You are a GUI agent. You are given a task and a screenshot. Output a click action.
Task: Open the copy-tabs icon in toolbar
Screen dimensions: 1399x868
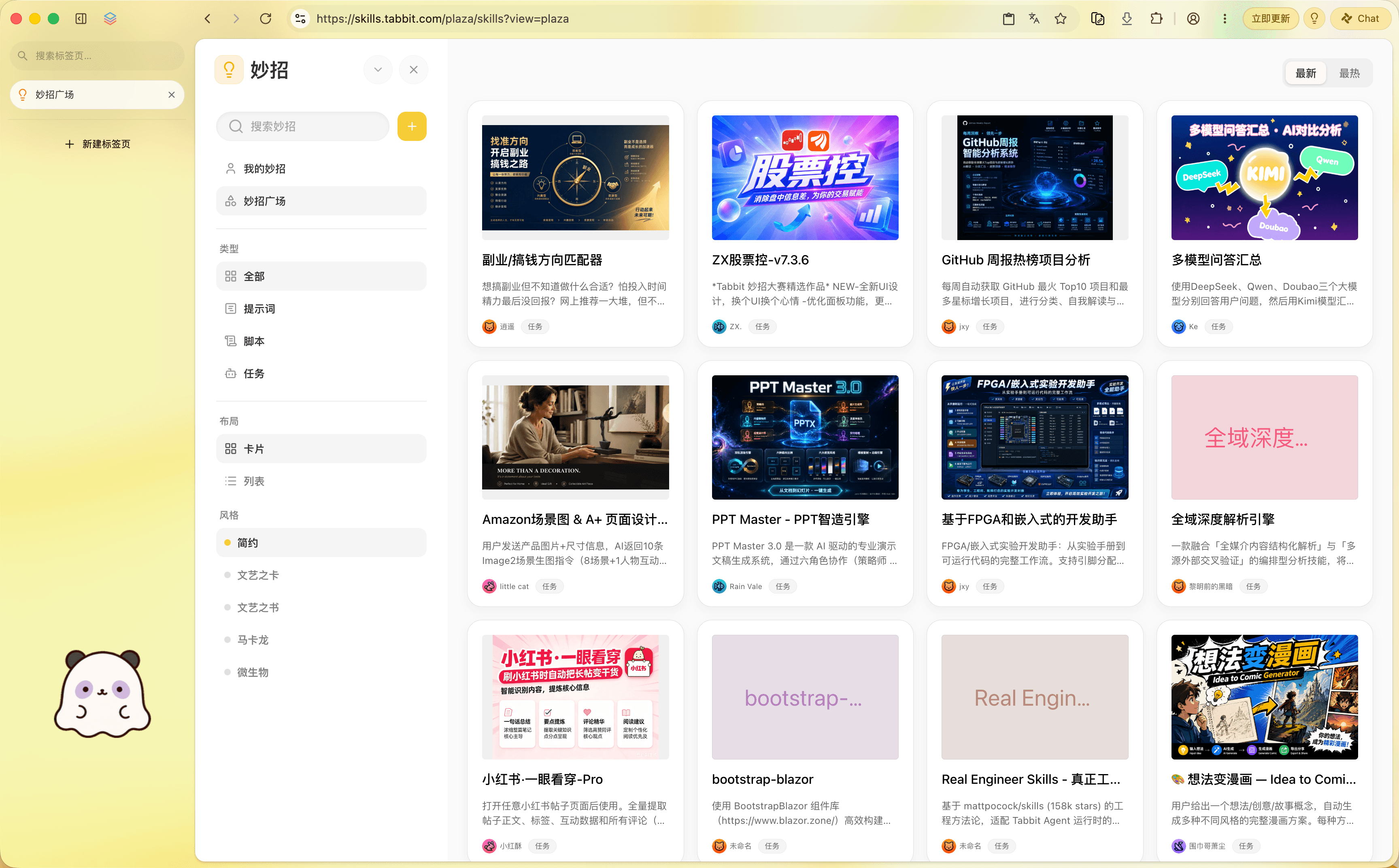[x=1098, y=18]
